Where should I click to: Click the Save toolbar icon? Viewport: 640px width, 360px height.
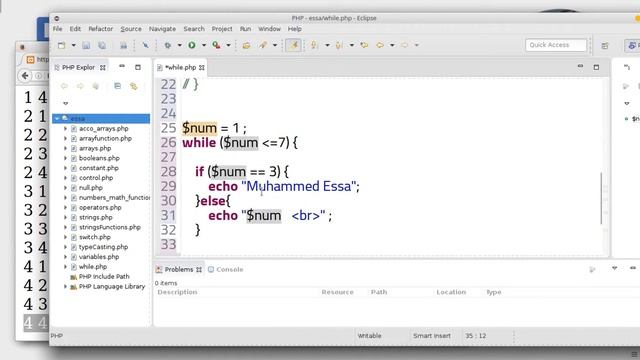(86, 45)
